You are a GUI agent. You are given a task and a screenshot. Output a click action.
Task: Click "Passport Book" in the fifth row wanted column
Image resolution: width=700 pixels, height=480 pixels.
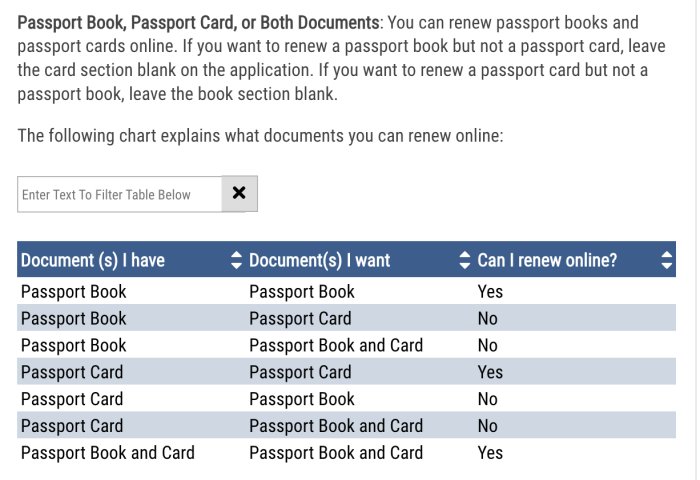[x=302, y=399]
